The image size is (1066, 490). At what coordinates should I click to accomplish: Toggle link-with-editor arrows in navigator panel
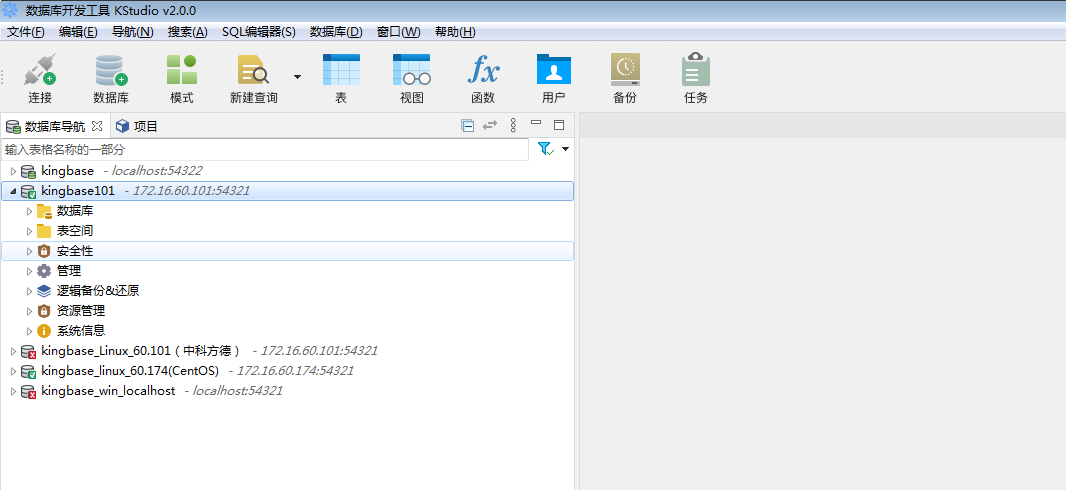tap(490, 126)
